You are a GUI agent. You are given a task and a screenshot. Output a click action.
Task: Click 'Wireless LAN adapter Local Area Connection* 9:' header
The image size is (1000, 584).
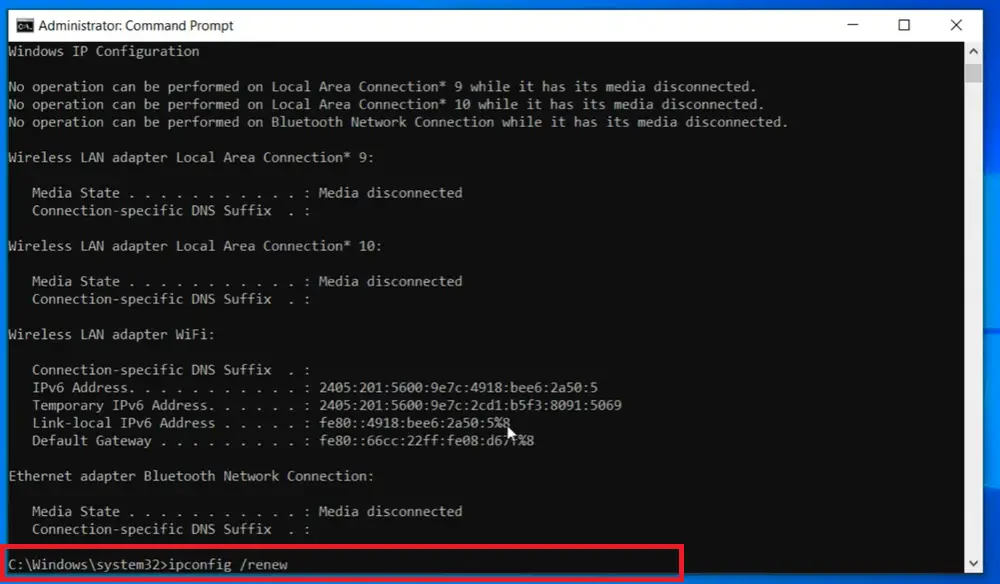[191, 157]
